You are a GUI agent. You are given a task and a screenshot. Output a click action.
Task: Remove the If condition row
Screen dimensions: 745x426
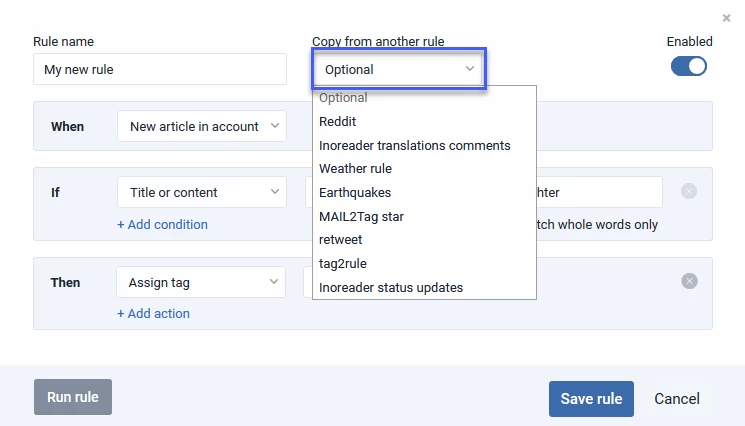click(689, 191)
